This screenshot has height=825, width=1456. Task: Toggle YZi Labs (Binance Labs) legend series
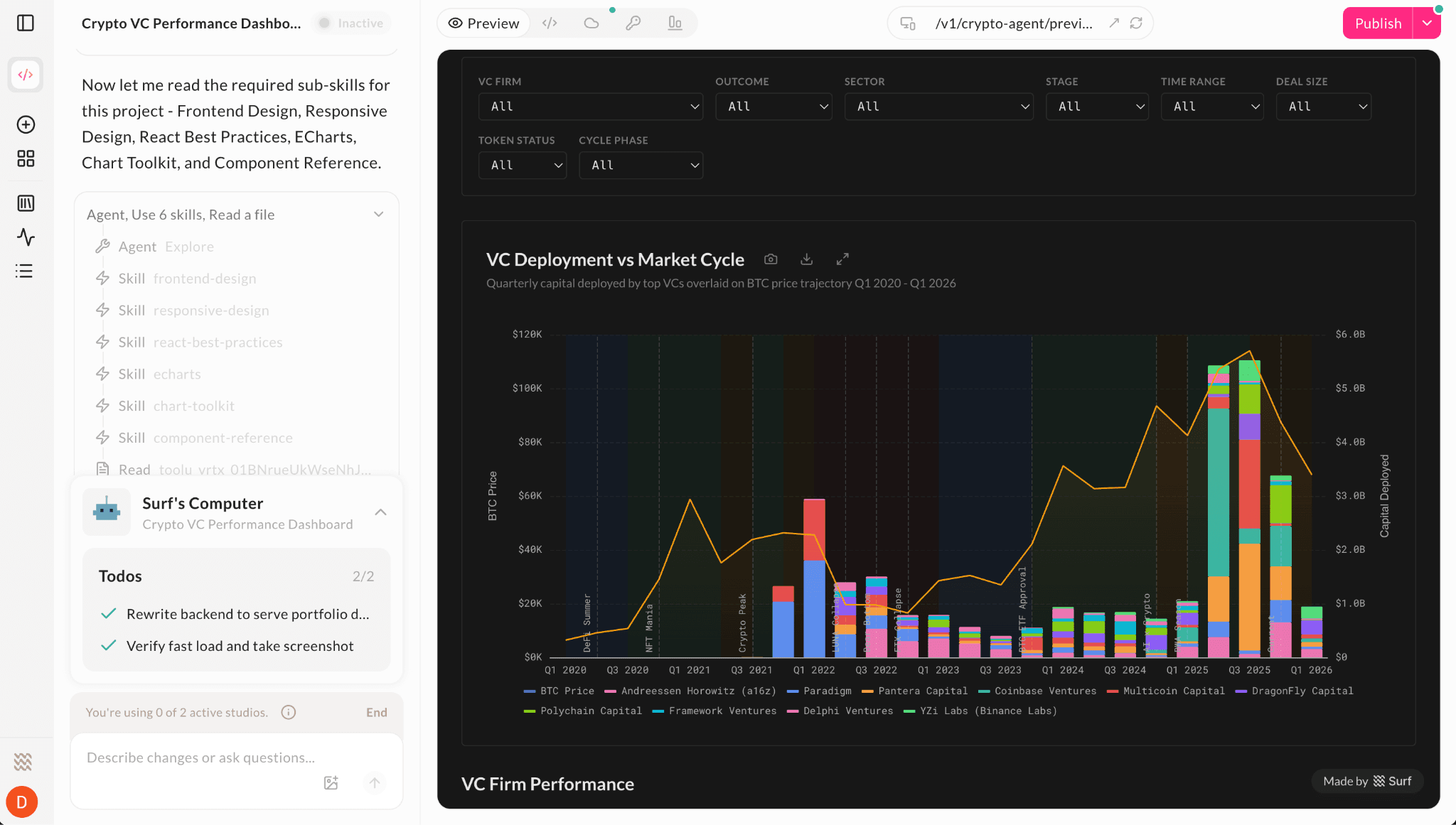[x=980, y=711]
